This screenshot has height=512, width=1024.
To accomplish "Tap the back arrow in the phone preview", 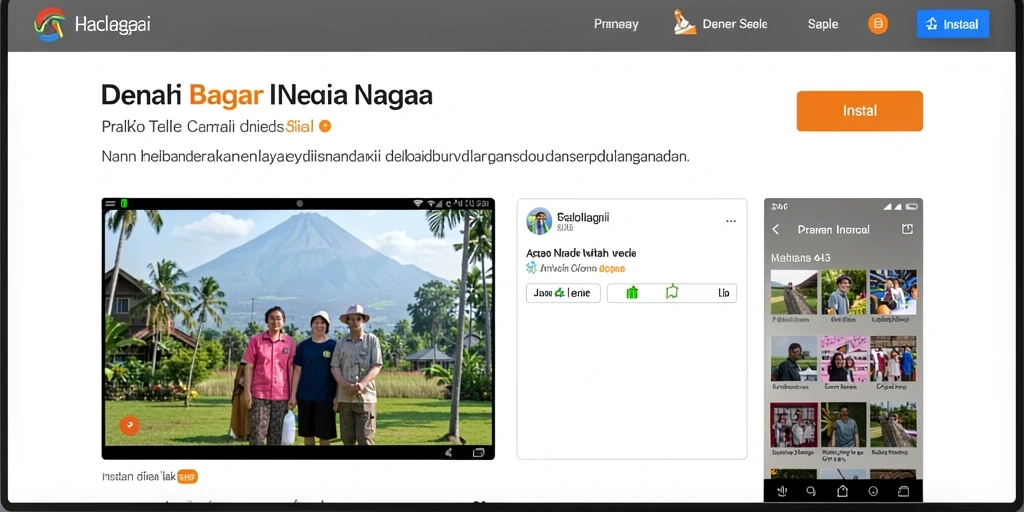I will click(x=776, y=229).
